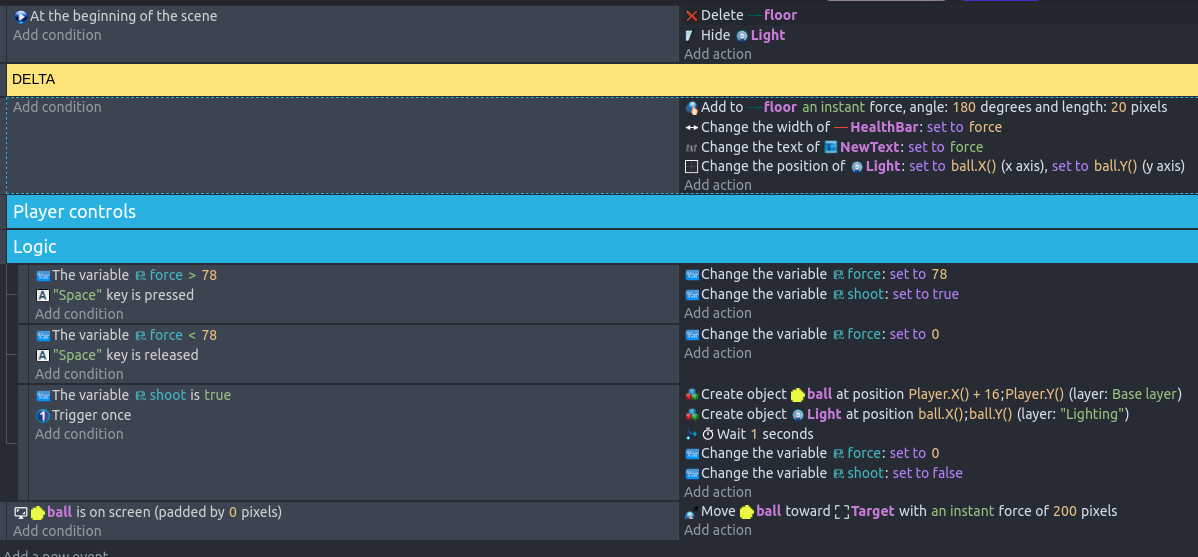This screenshot has width=1198, height=557.
Task: Add action below Move ball toward Target
Action: click(717, 530)
